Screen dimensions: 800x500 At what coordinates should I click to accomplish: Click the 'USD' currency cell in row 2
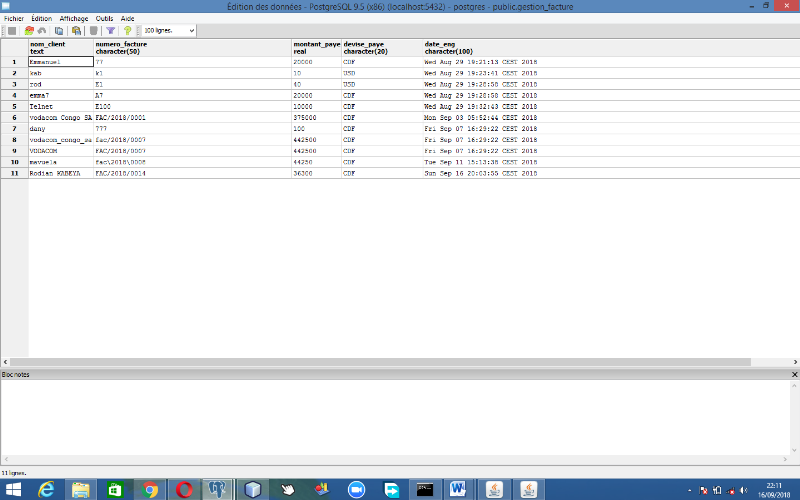click(x=382, y=73)
